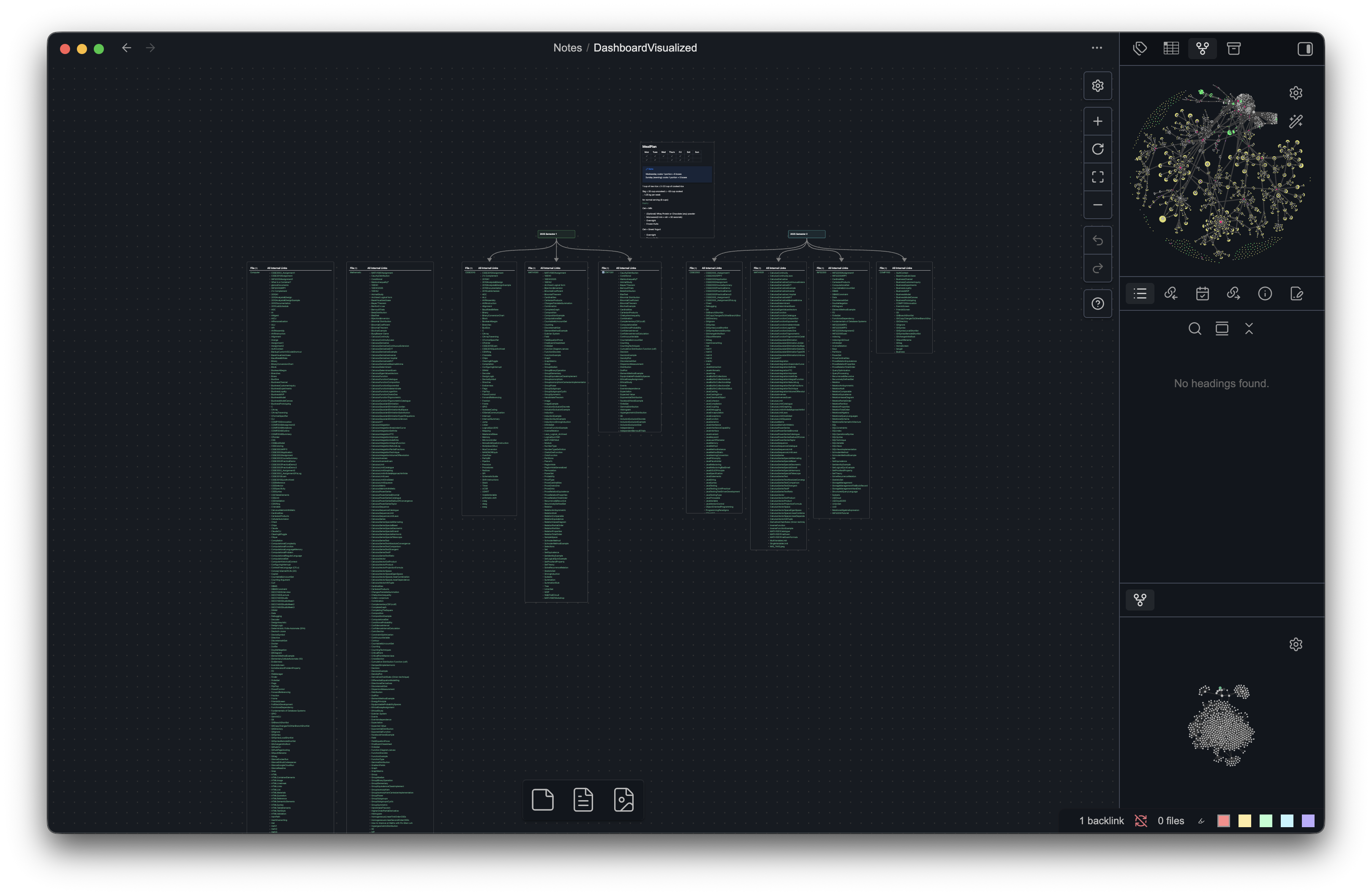Open the Tags tab in right sidebar
The width and height of the screenshot is (1372, 896).
point(1140,49)
